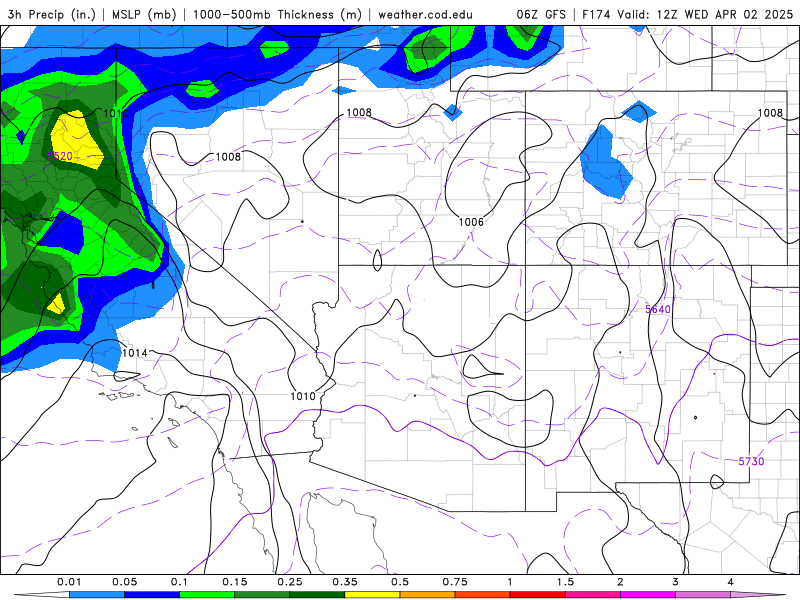Image resolution: width=800 pixels, height=600 pixels.
Task: Click the dark green legend swatch after 0.25
Action: pos(317,595)
